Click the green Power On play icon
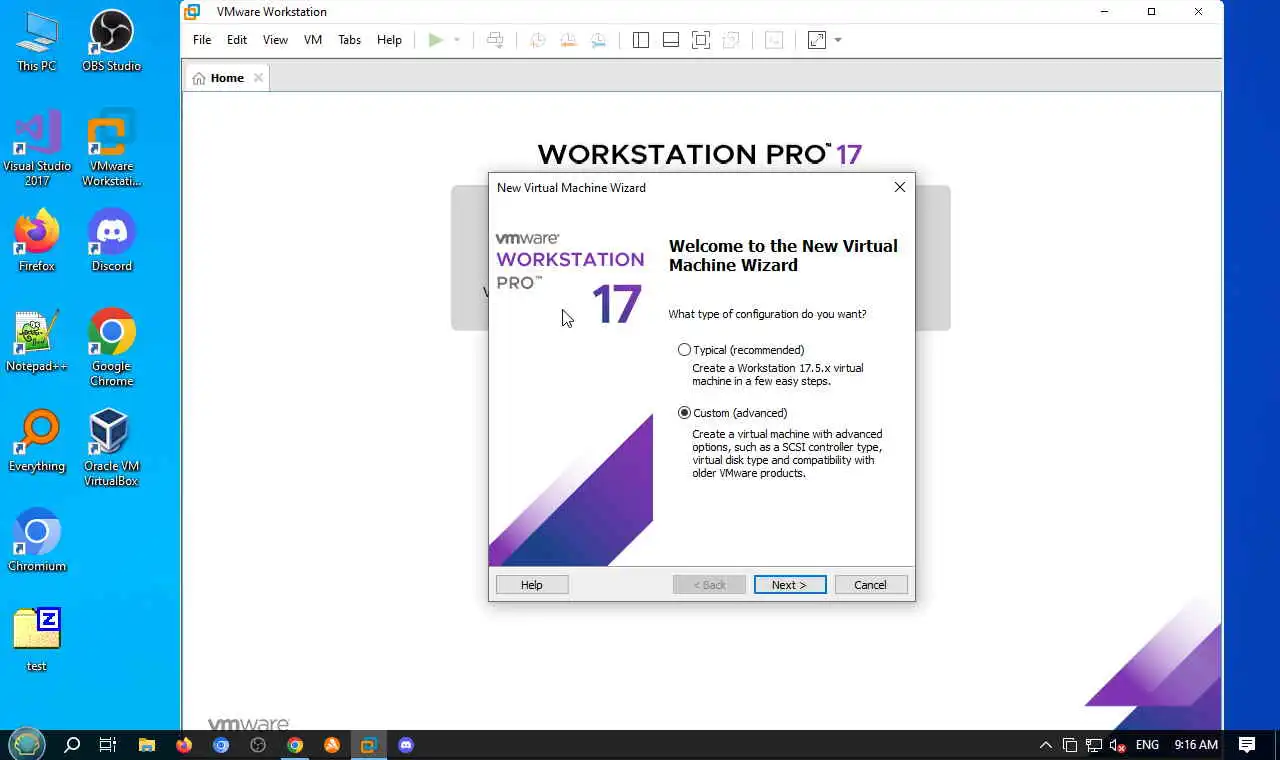Screen dimensions: 1280x760 [435, 40]
